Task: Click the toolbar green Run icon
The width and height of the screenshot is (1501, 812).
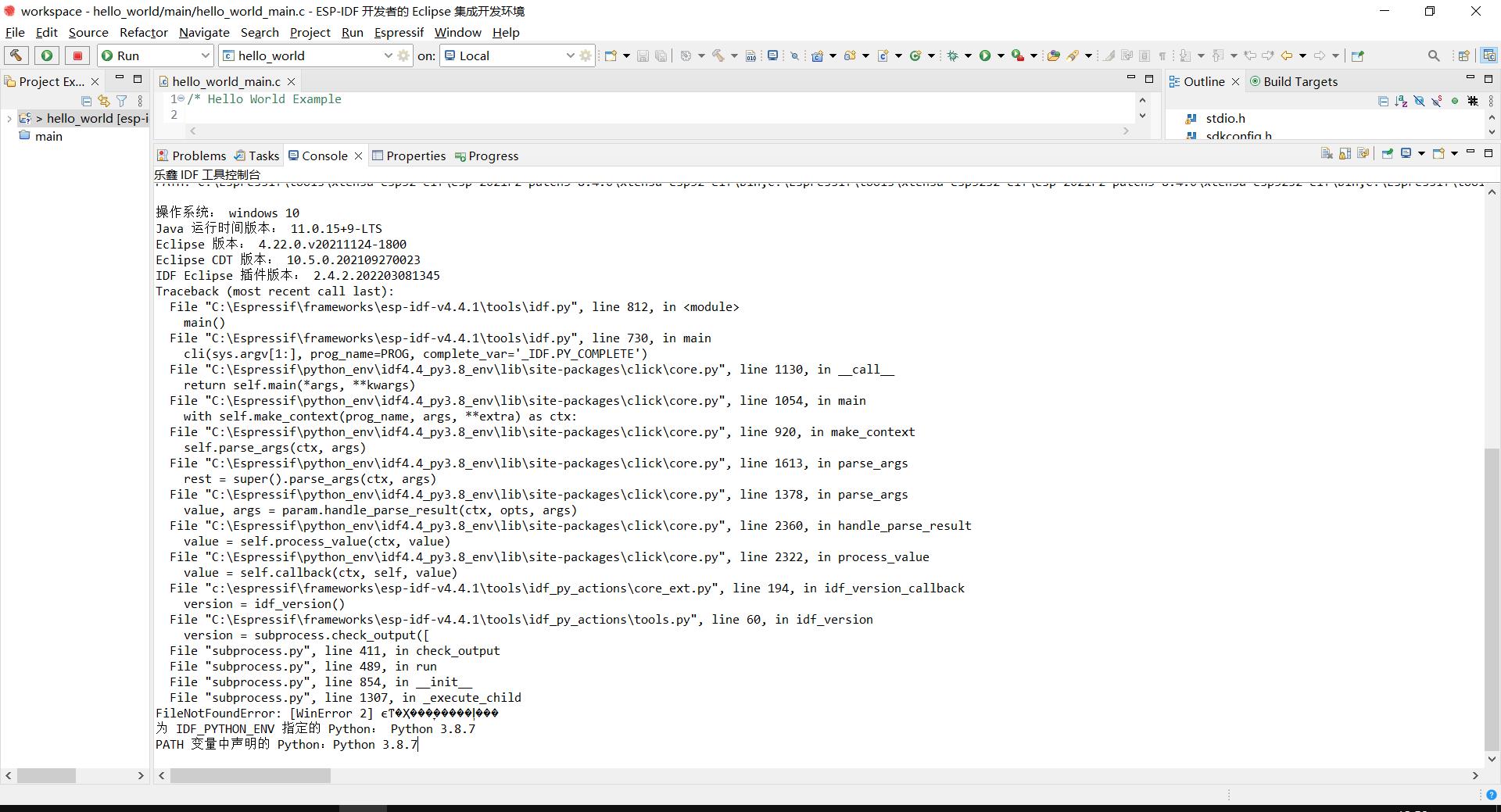Action: click(x=985, y=55)
